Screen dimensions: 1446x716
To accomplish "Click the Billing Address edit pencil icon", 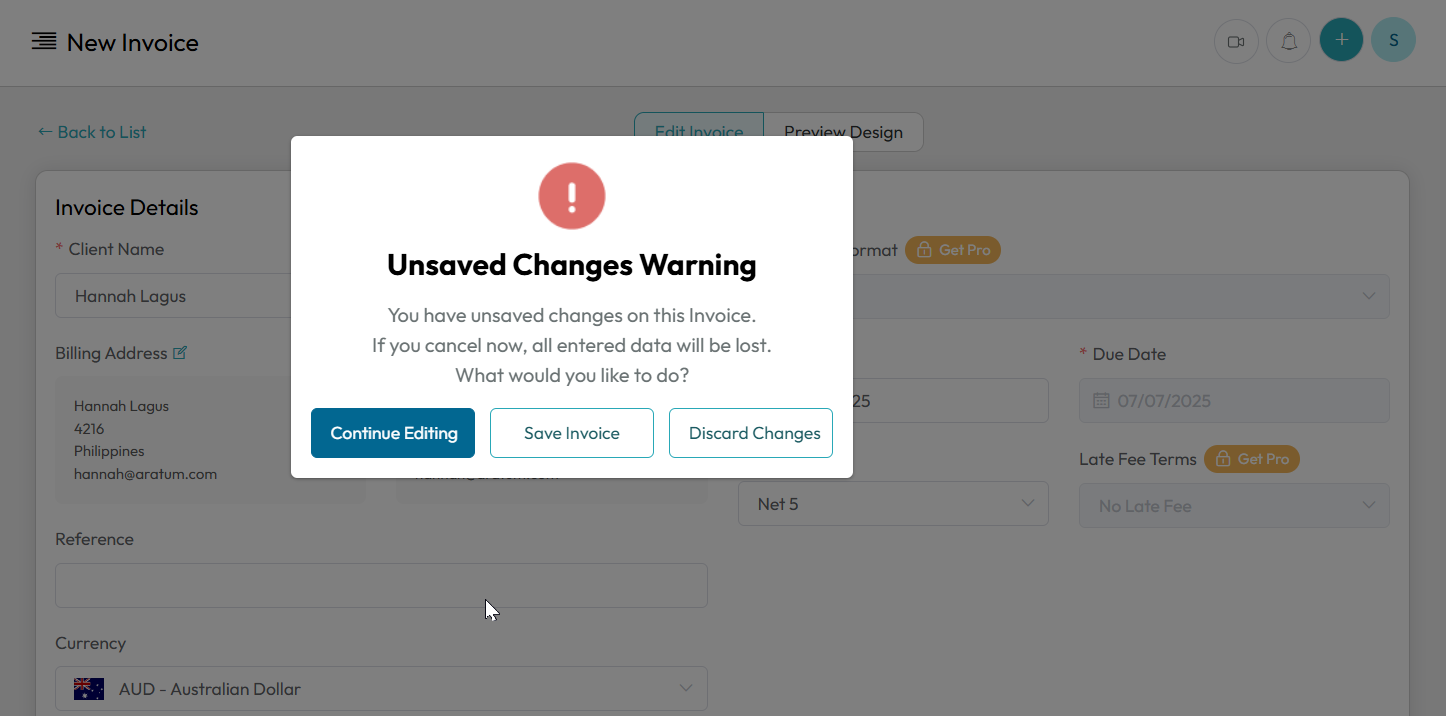I will 180,353.
